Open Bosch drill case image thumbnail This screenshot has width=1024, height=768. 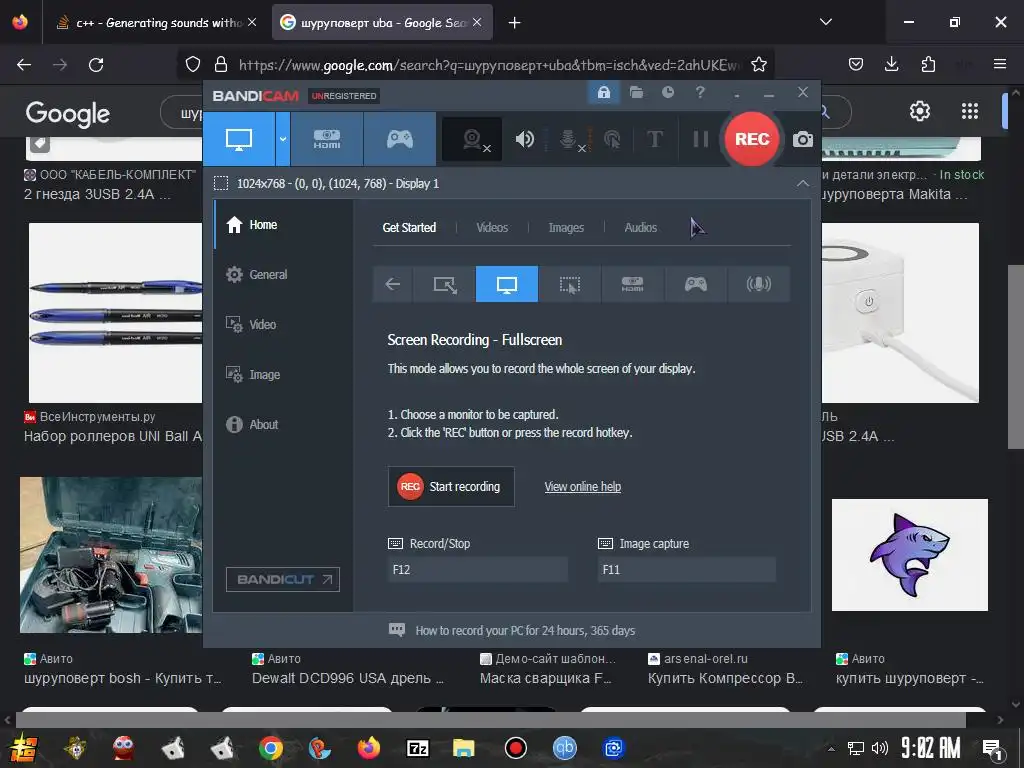[x=111, y=554]
